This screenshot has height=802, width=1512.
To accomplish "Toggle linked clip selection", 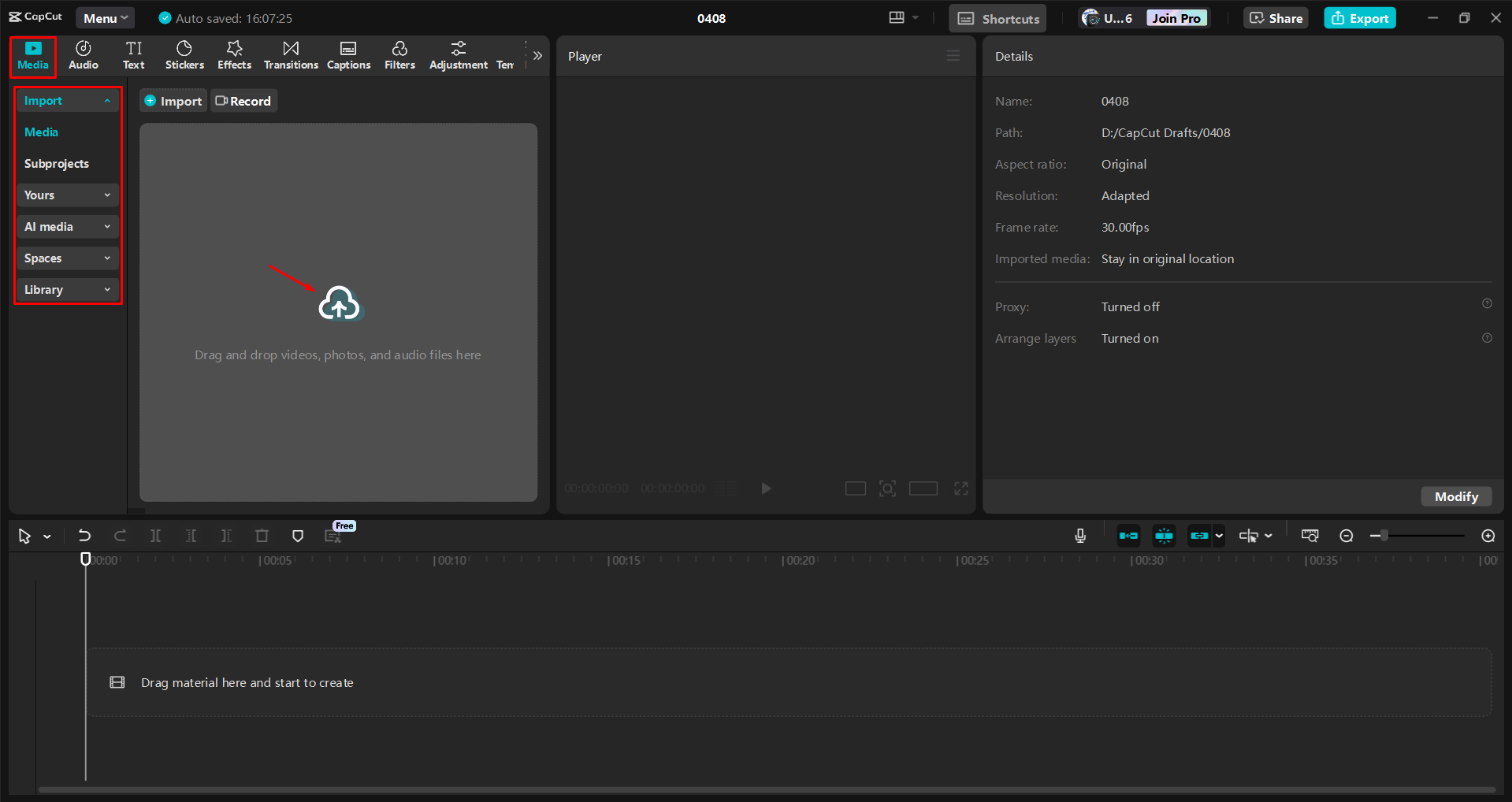I will click(1198, 536).
